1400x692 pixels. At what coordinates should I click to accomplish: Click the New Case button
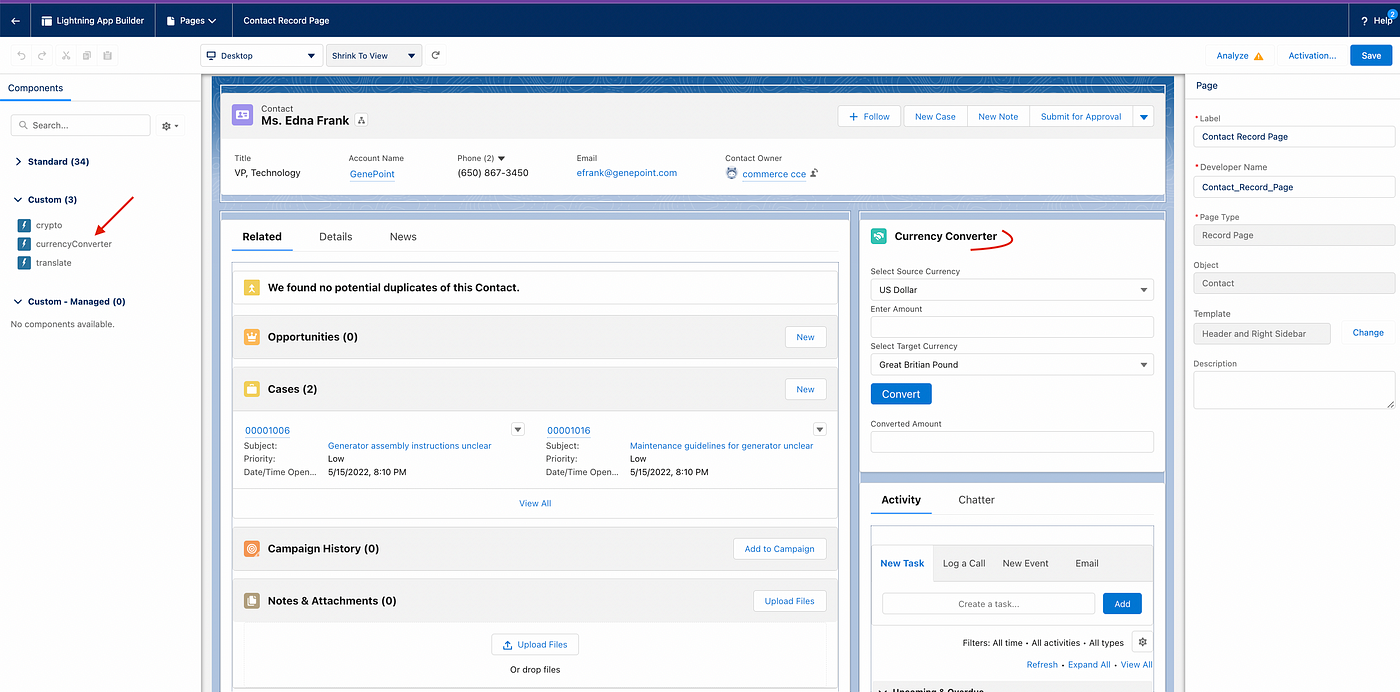pyautogui.click(x=935, y=117)
